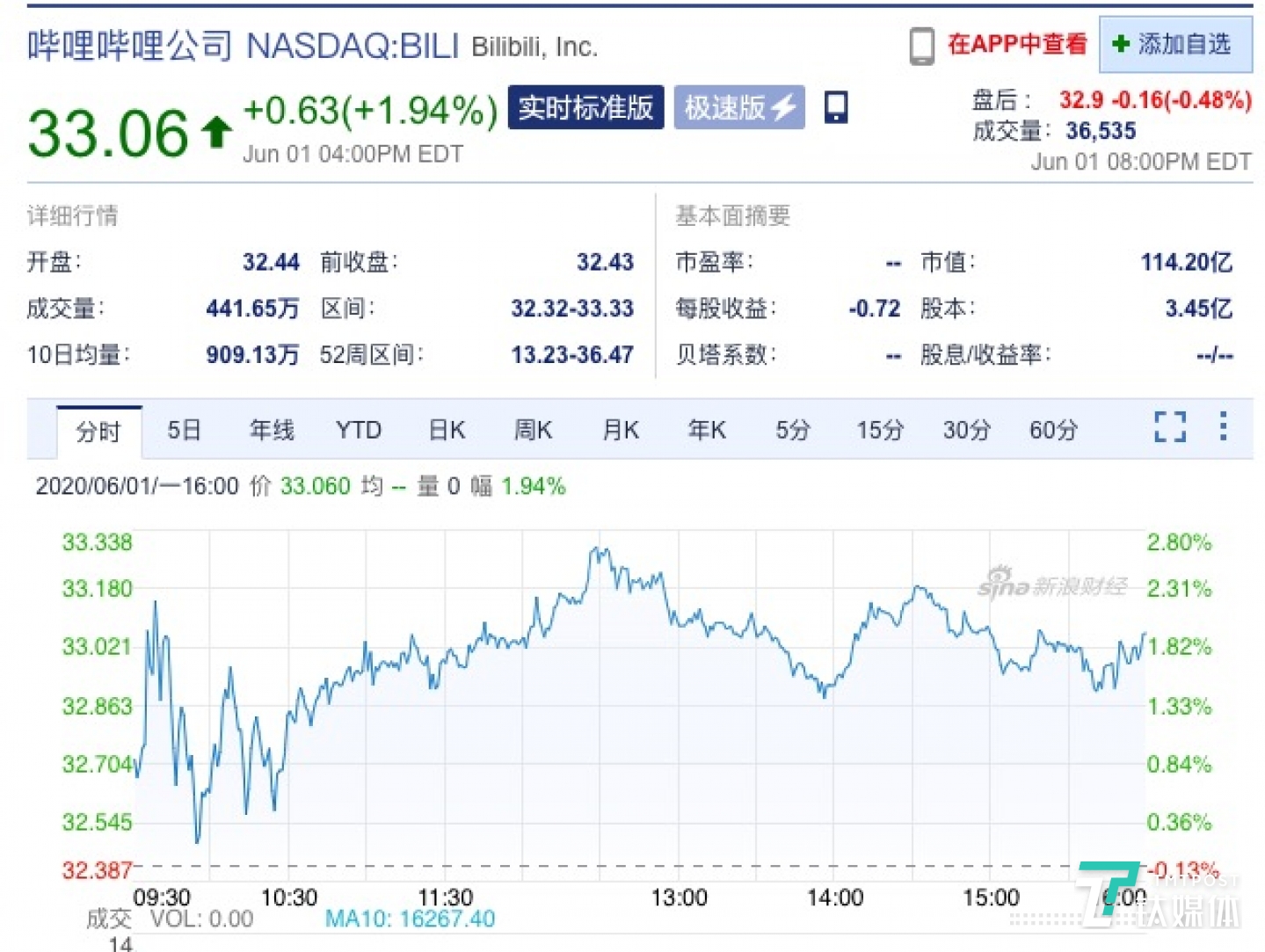Switch to the 5日 chart tab
Screen dimensions: 1265x952
tap(184, 431)
